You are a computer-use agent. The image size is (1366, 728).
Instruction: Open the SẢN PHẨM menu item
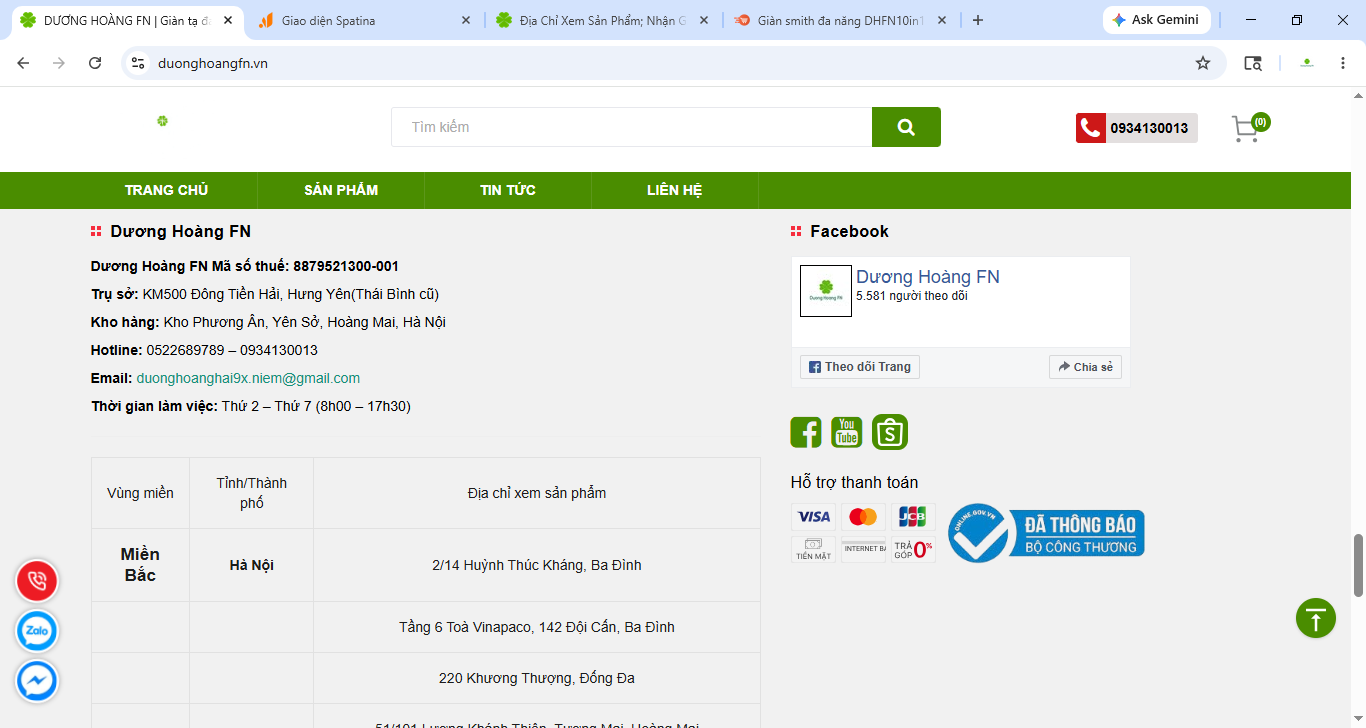point(341,190)
